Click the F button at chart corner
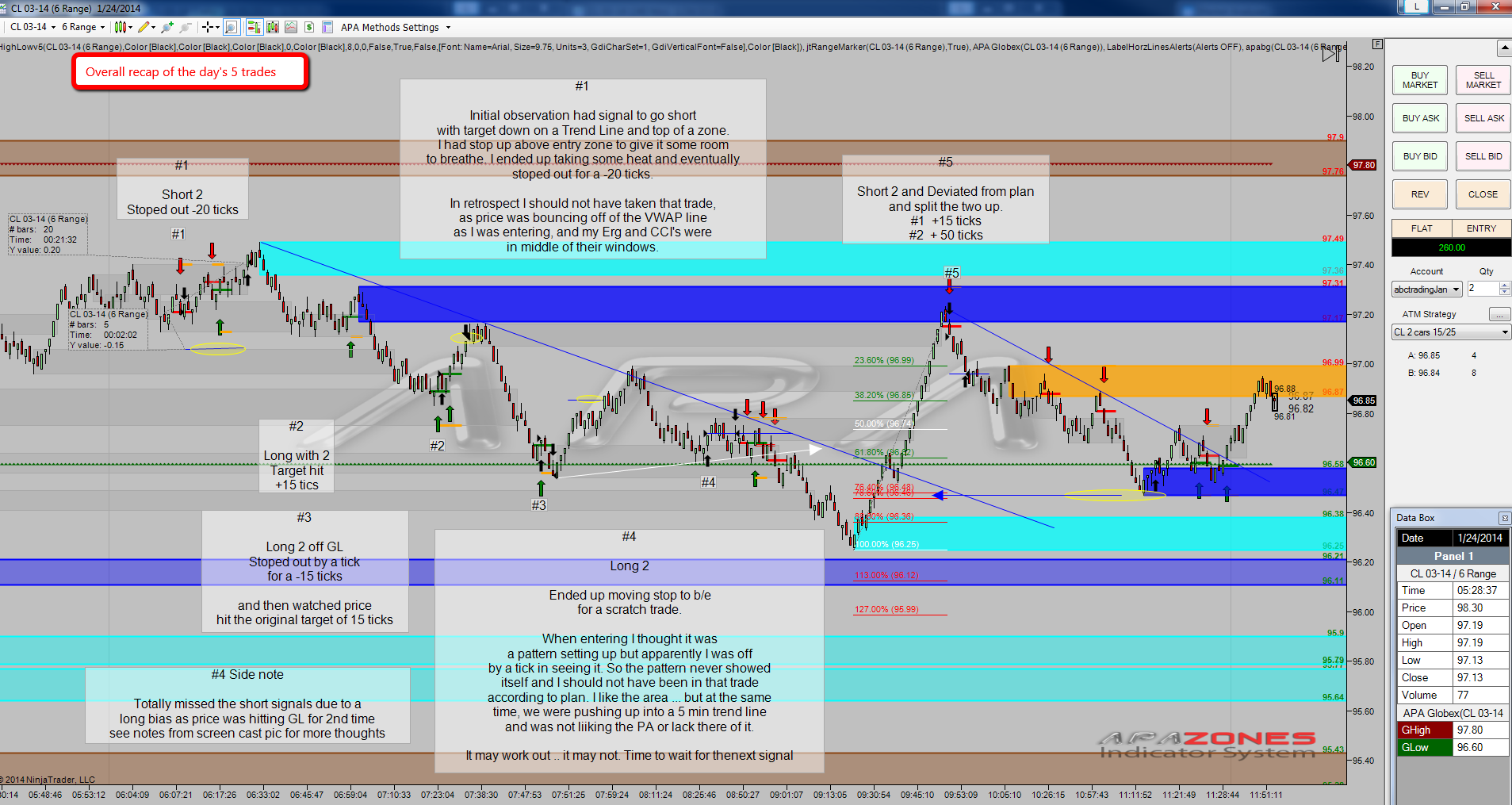 [1378, 44]
